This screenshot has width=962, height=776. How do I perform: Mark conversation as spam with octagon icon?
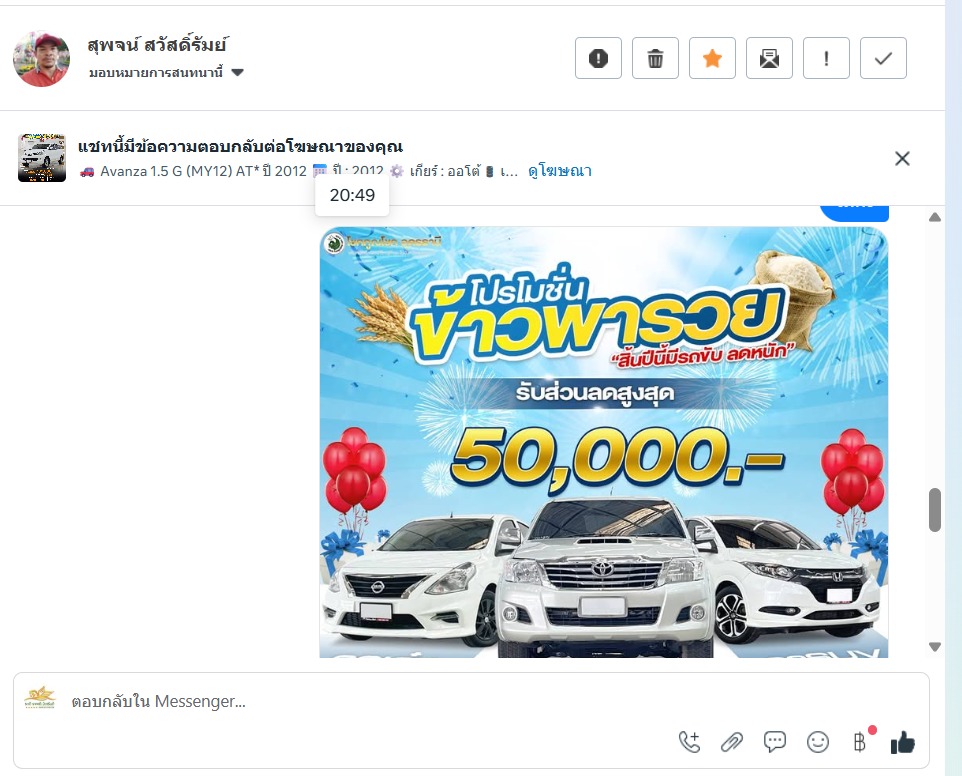click(598, 58)
